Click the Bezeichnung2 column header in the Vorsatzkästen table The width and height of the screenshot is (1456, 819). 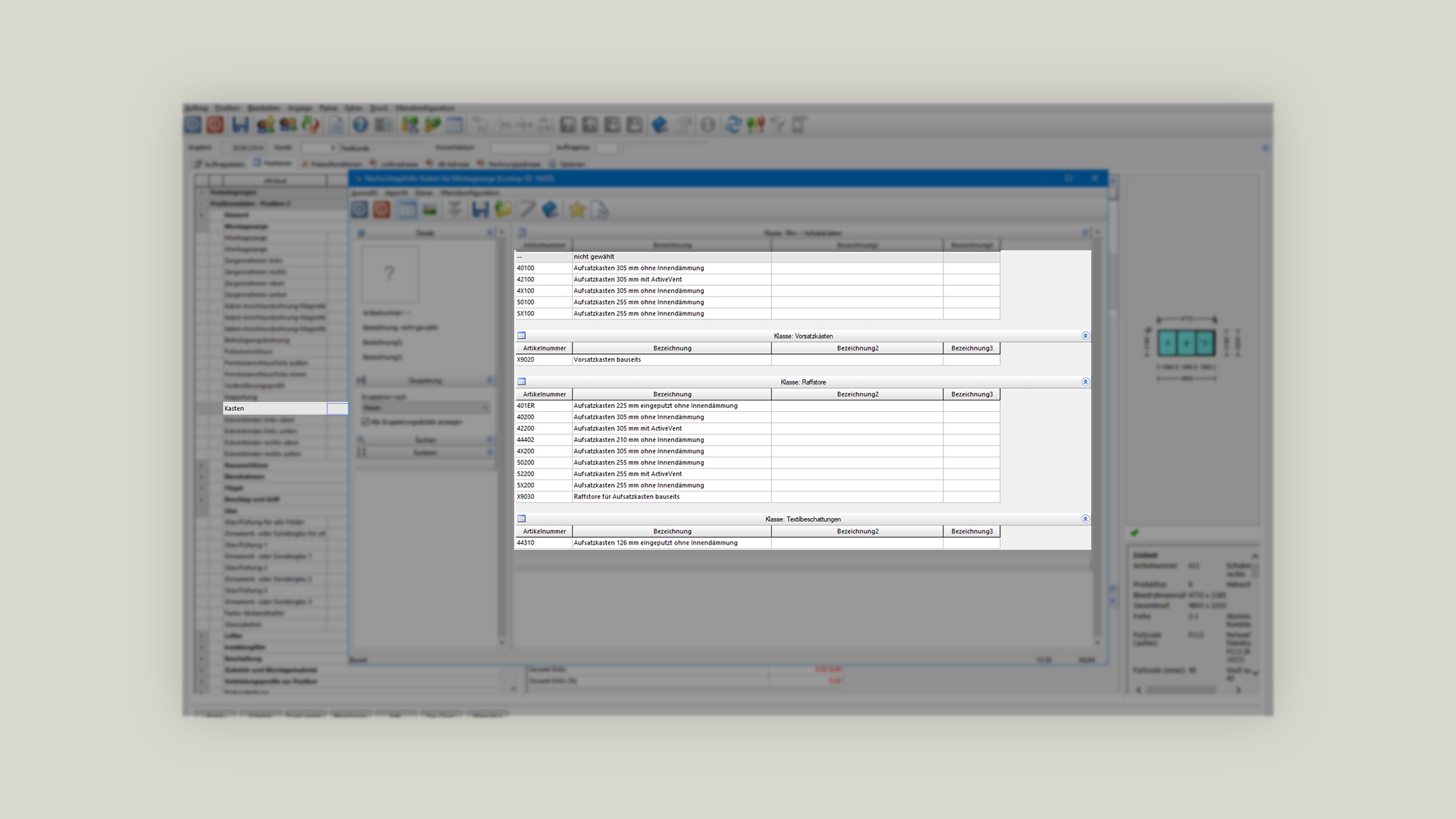coord(857,349)
